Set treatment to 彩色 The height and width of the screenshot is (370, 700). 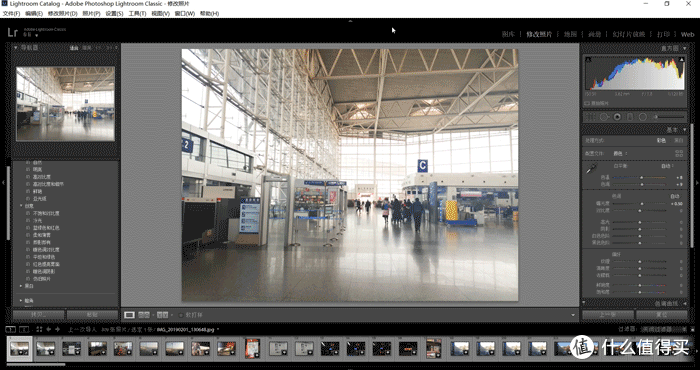tap(661, 140)
